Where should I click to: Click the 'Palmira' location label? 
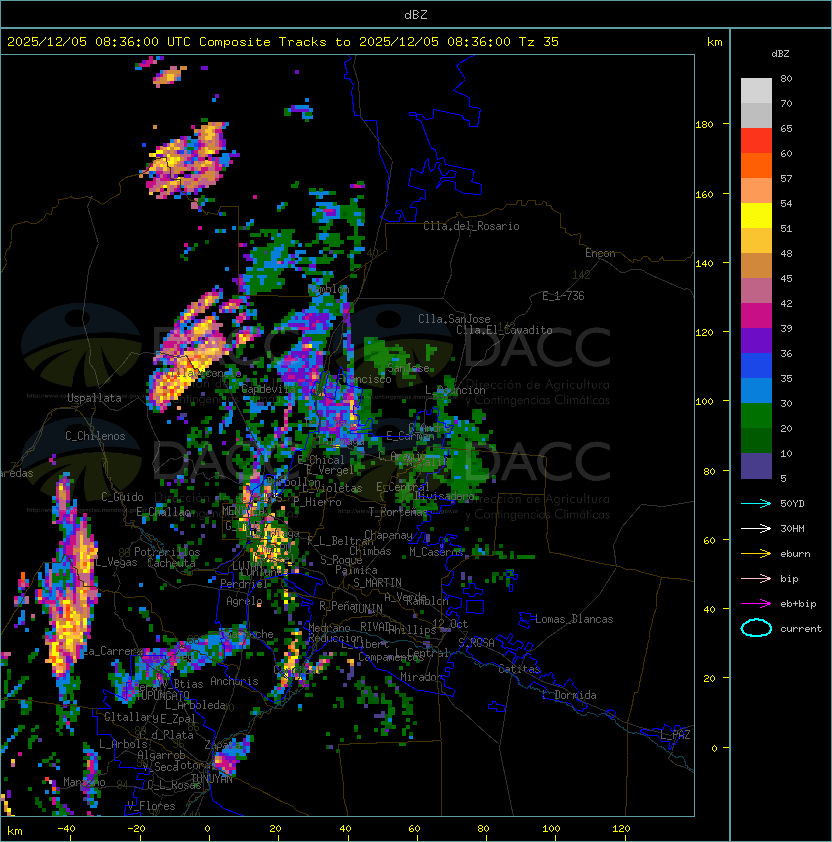tap(356, 570)
